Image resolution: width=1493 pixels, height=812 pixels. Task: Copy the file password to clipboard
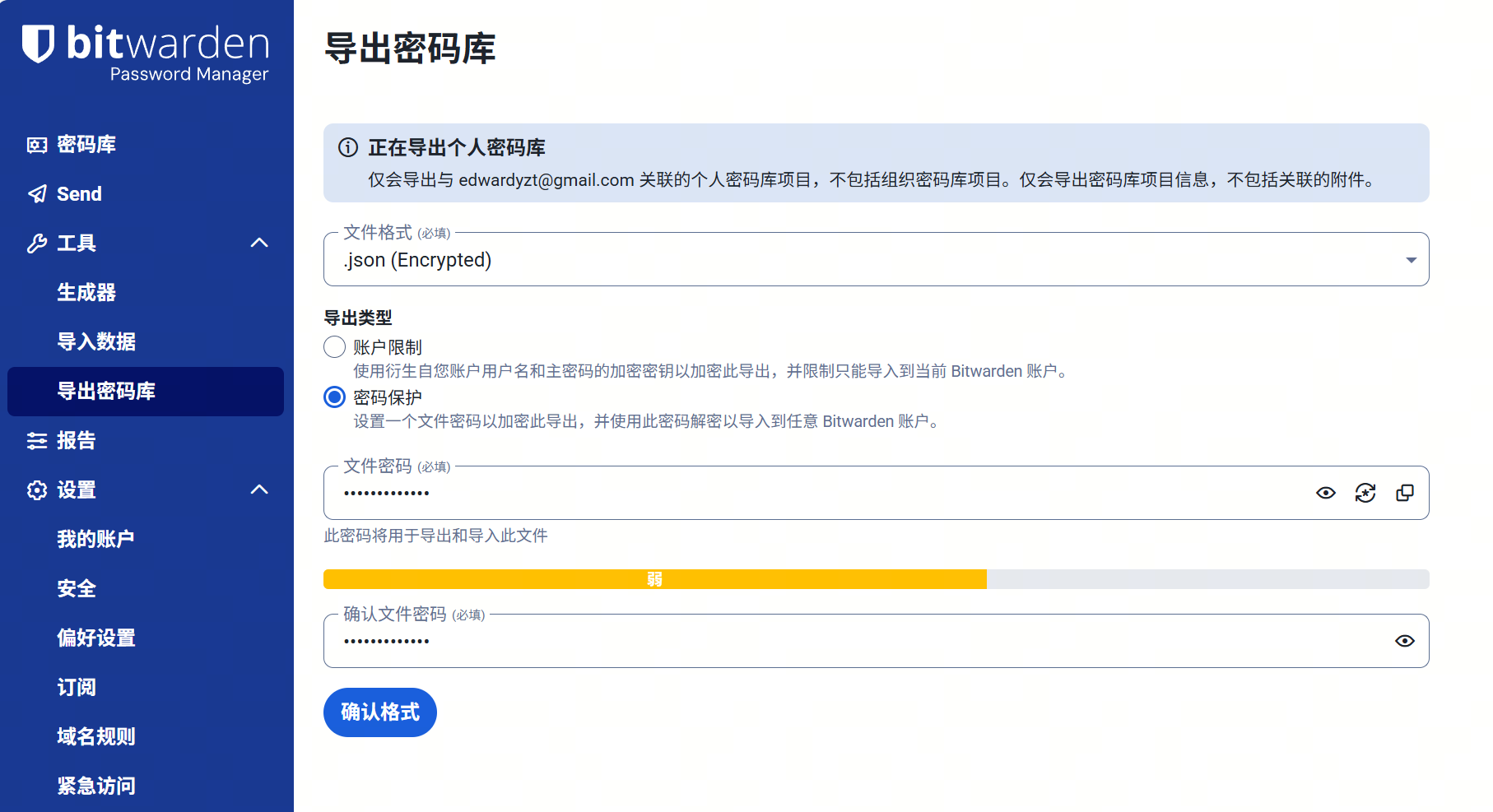(1405, 493)
